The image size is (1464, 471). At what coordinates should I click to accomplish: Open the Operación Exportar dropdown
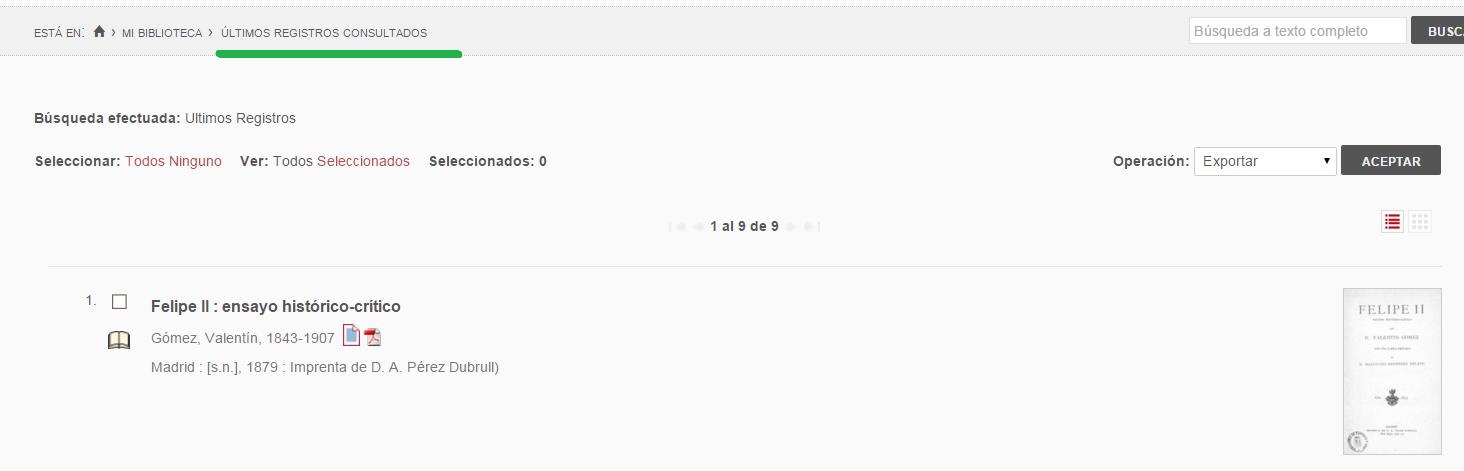(x=1265, y=161)
